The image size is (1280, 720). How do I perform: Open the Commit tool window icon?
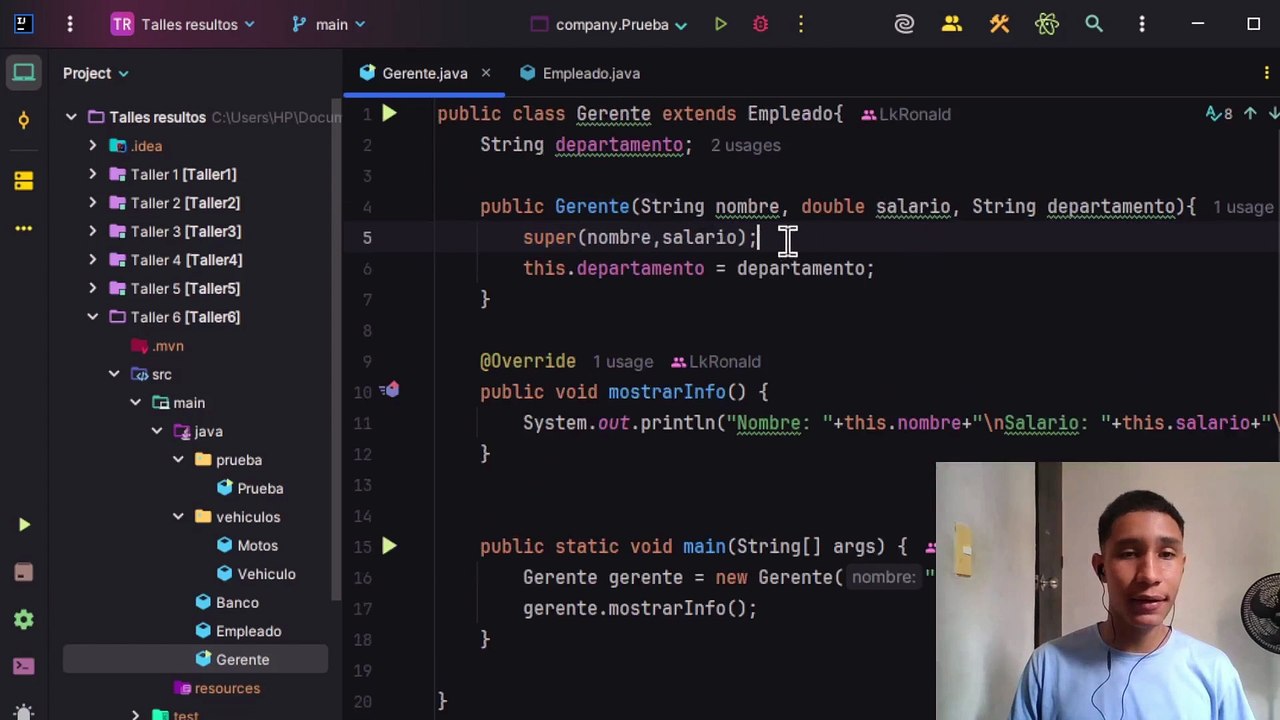tap(24, 120)
